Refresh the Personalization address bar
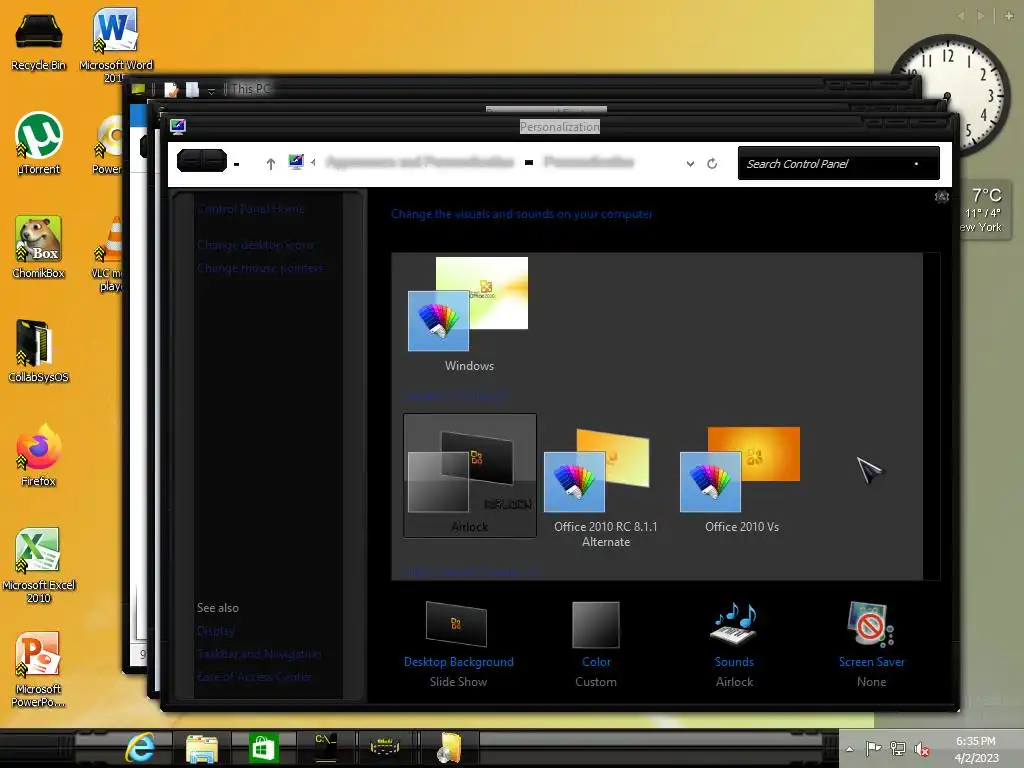 click(712, 163)
